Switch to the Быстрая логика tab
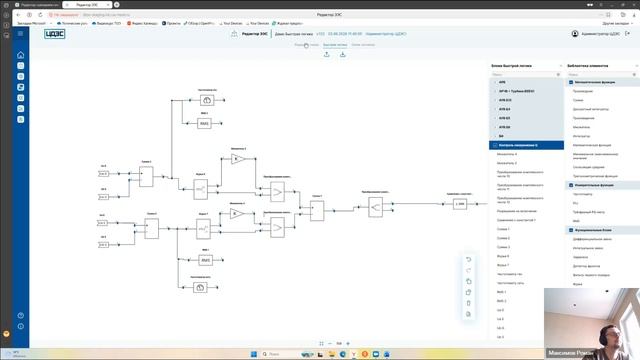The image size is (640, 360). point(335,45)
